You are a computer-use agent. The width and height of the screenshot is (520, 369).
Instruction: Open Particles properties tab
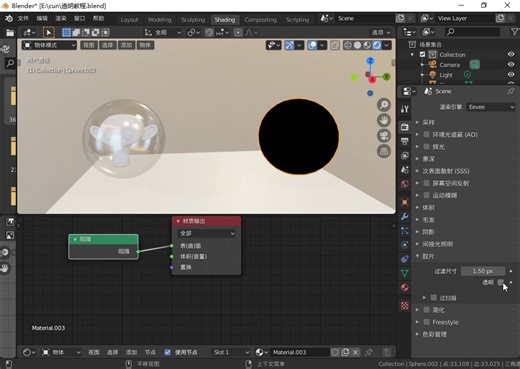tap(405, 230)
